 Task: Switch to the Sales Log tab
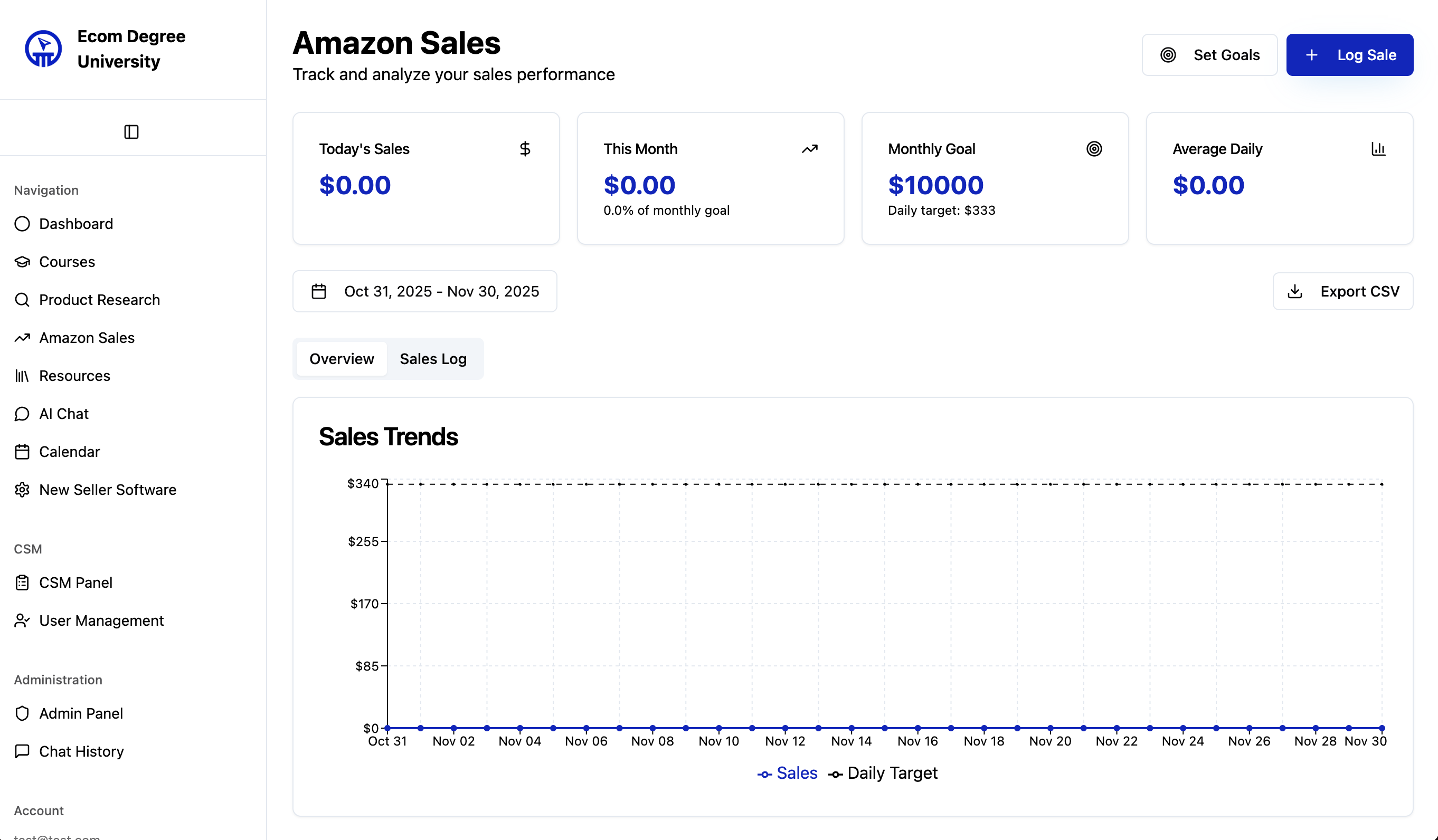pos(433,359)
